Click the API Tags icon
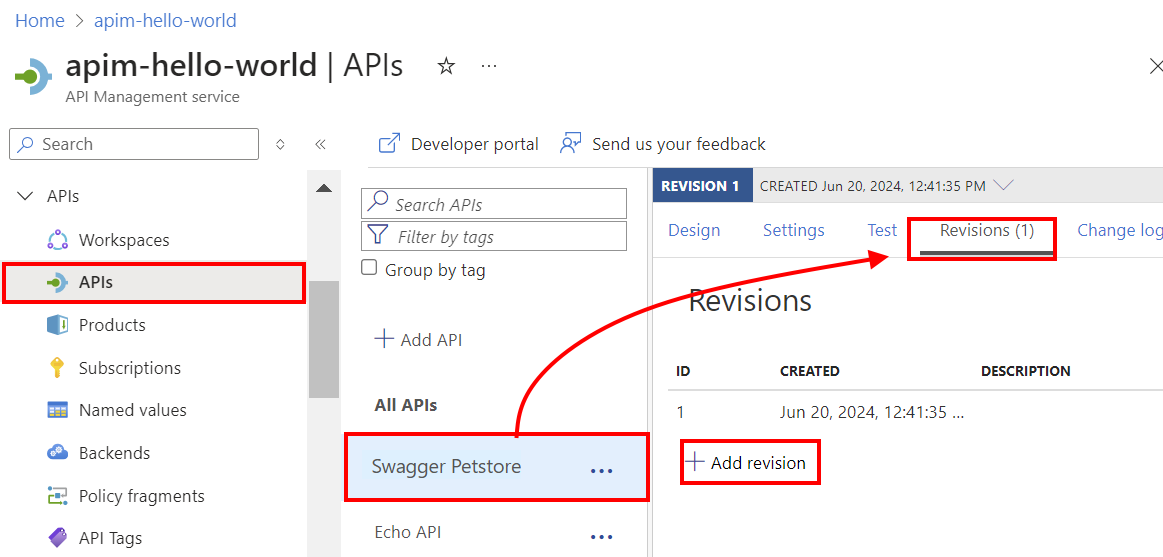 tap(57, 538)
